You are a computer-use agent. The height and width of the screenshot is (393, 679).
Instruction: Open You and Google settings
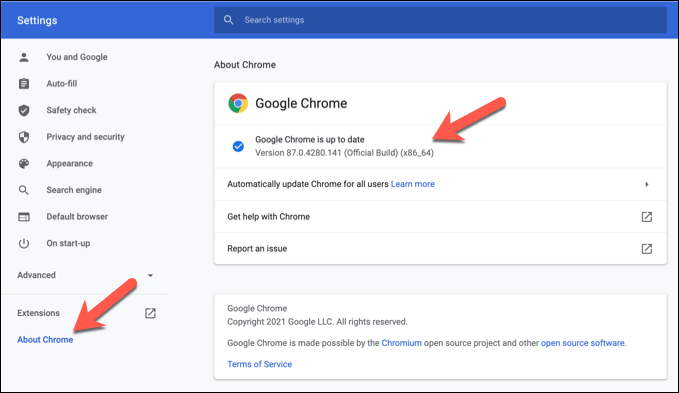[77, 57]
